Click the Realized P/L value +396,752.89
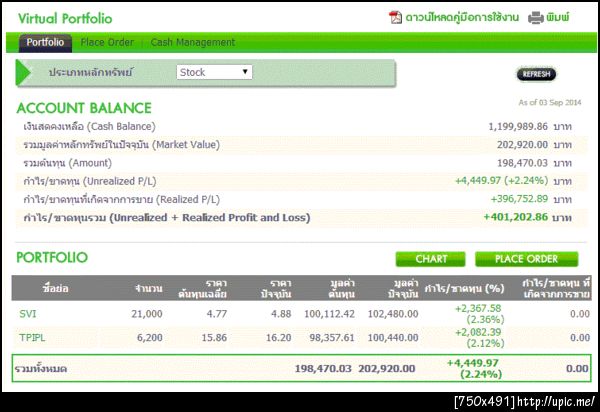This screenshot has height=412, width=600. pos(519,199)
